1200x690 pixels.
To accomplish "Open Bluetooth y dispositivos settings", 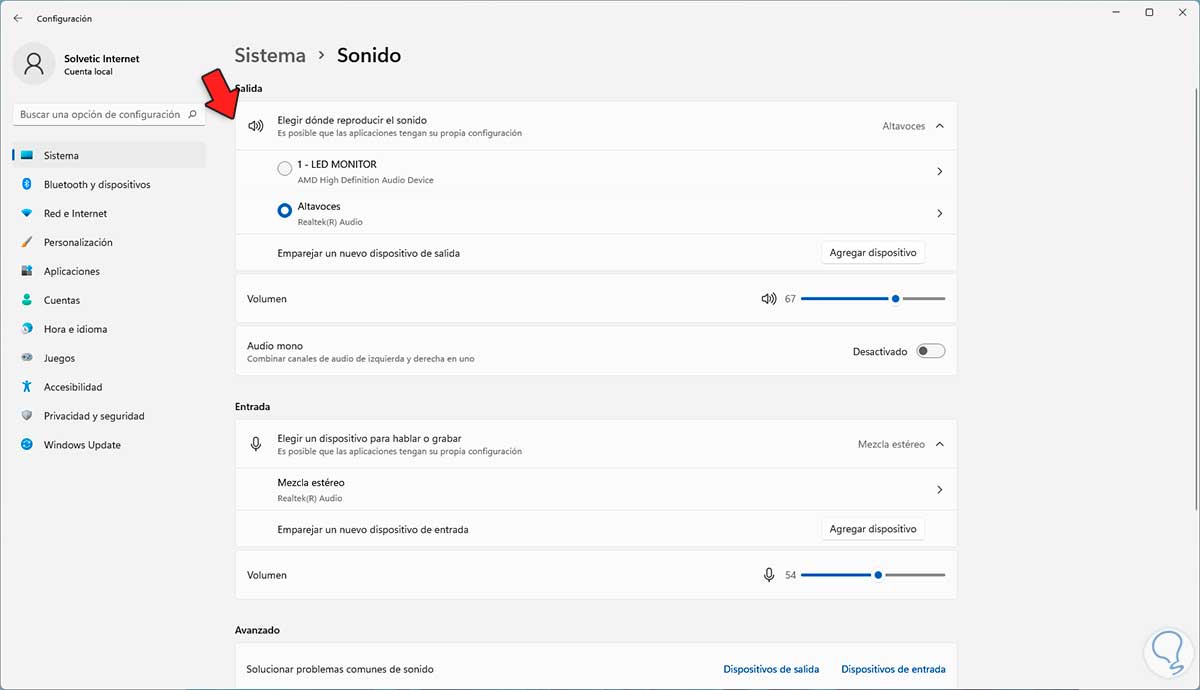I will [96, 185].
